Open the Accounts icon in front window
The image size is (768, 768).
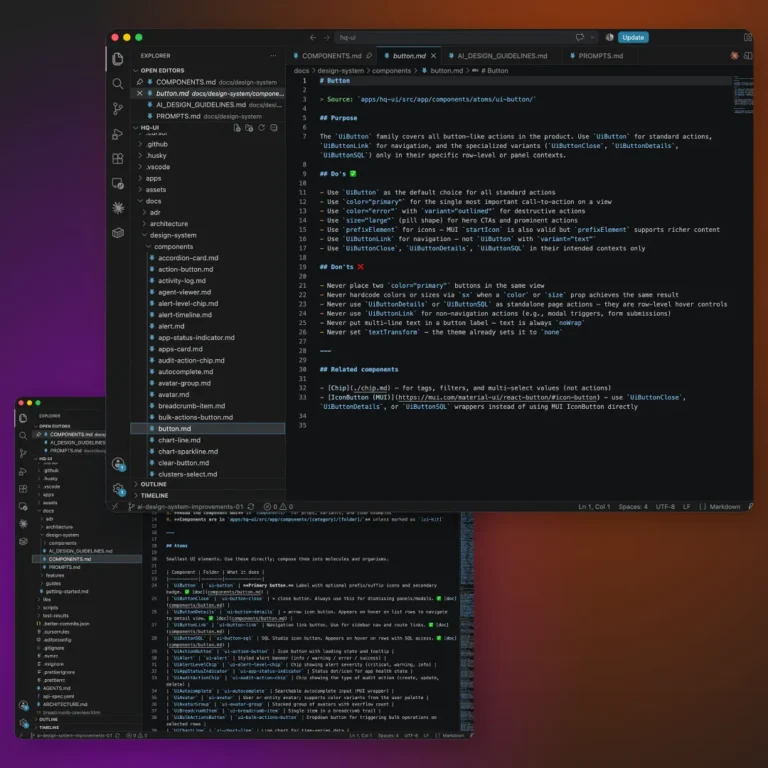coord(118,464)
